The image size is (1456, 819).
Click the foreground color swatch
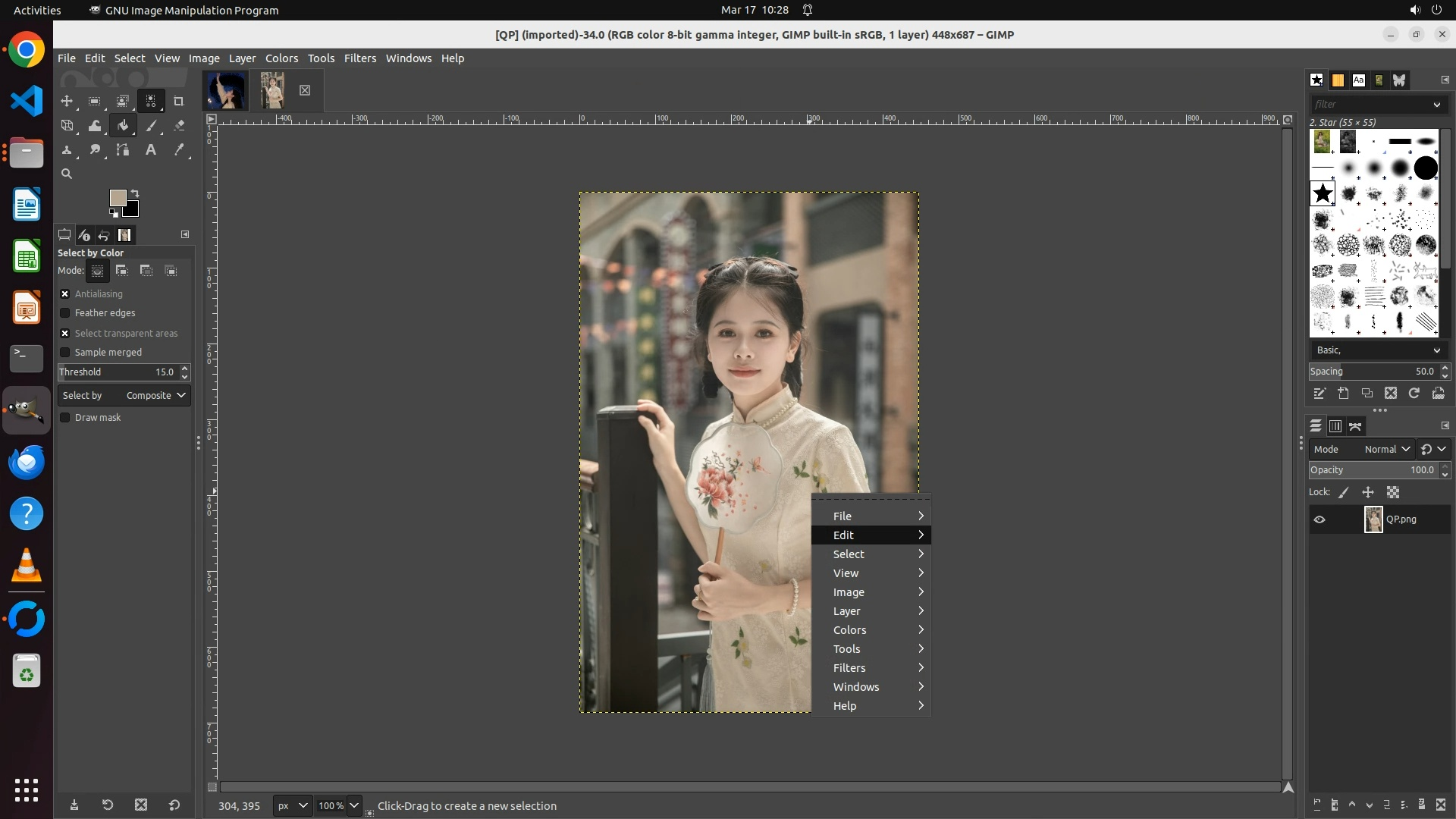point(117,198)
